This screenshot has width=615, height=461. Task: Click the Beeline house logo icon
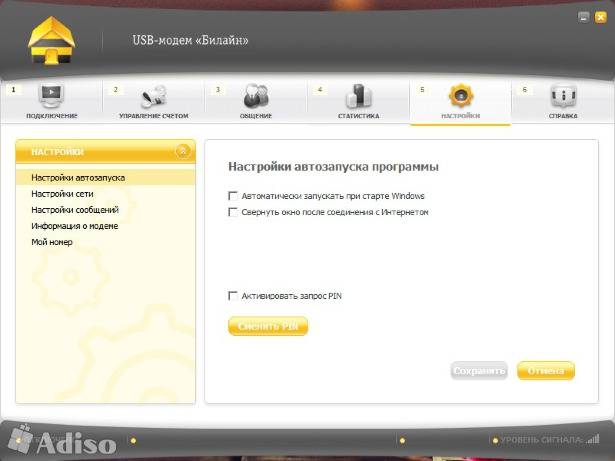(x=51, y=40)
